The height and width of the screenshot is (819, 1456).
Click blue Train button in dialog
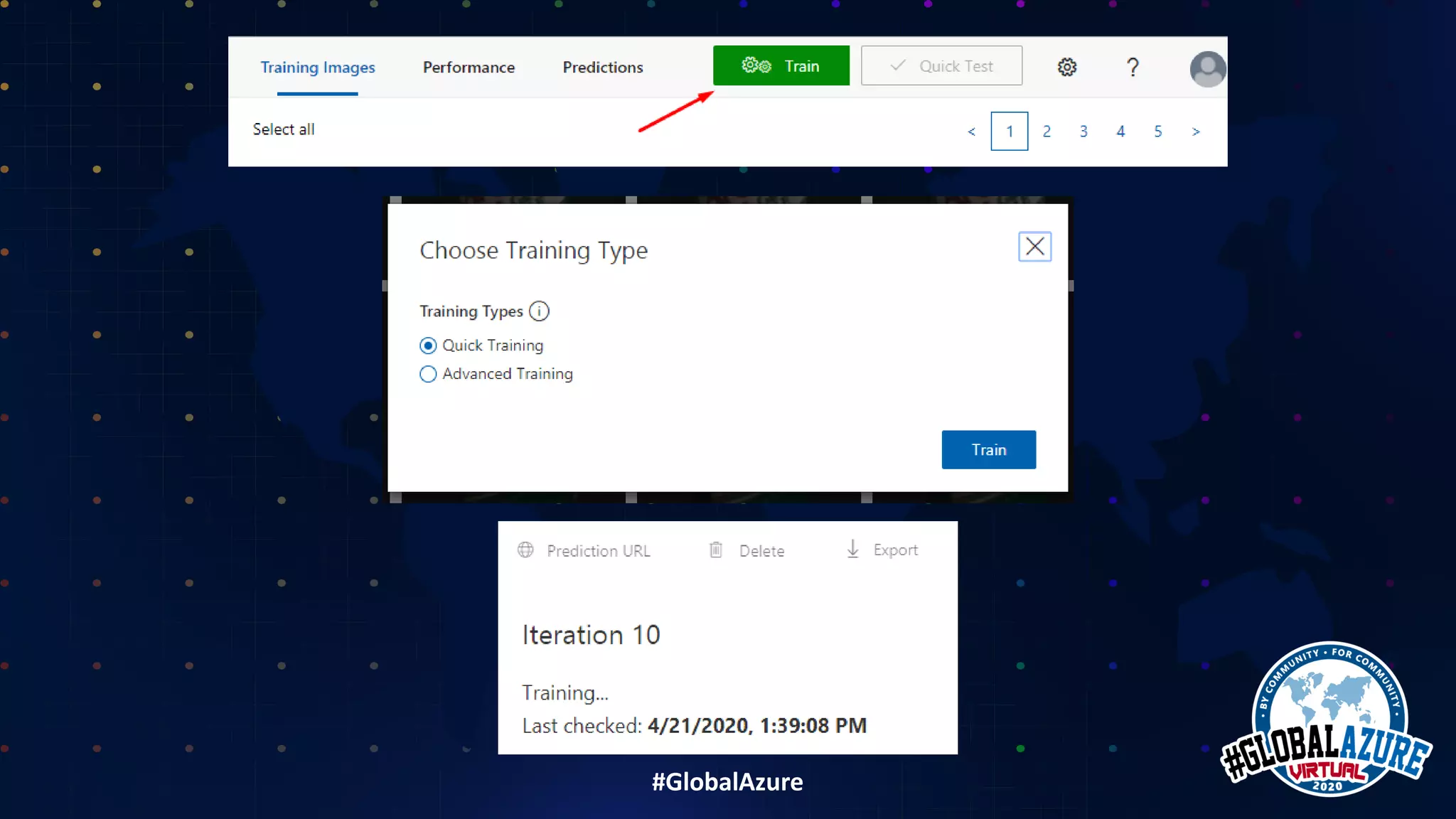click(988, 449)
